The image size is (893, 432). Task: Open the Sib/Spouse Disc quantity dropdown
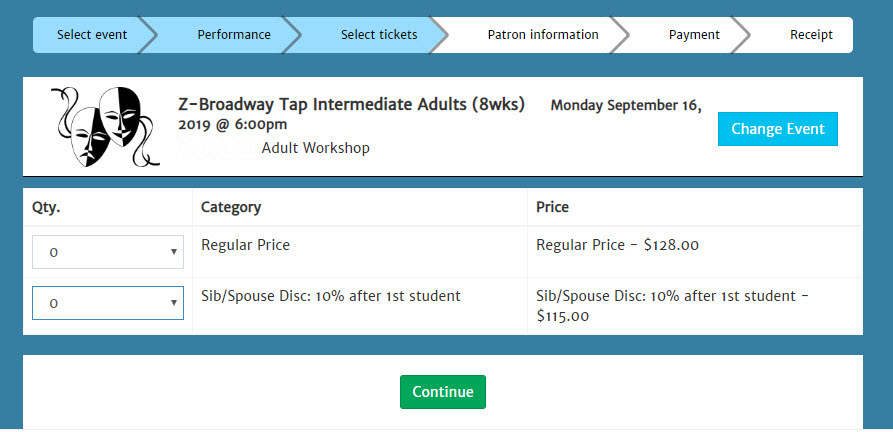click(108, 303)
